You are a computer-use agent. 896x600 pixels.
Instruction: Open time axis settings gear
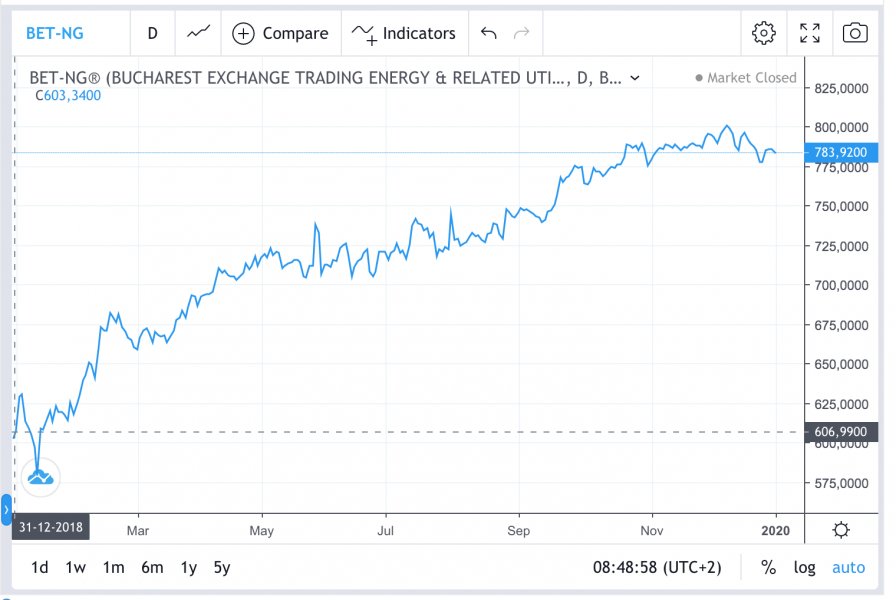coord(841,529)
